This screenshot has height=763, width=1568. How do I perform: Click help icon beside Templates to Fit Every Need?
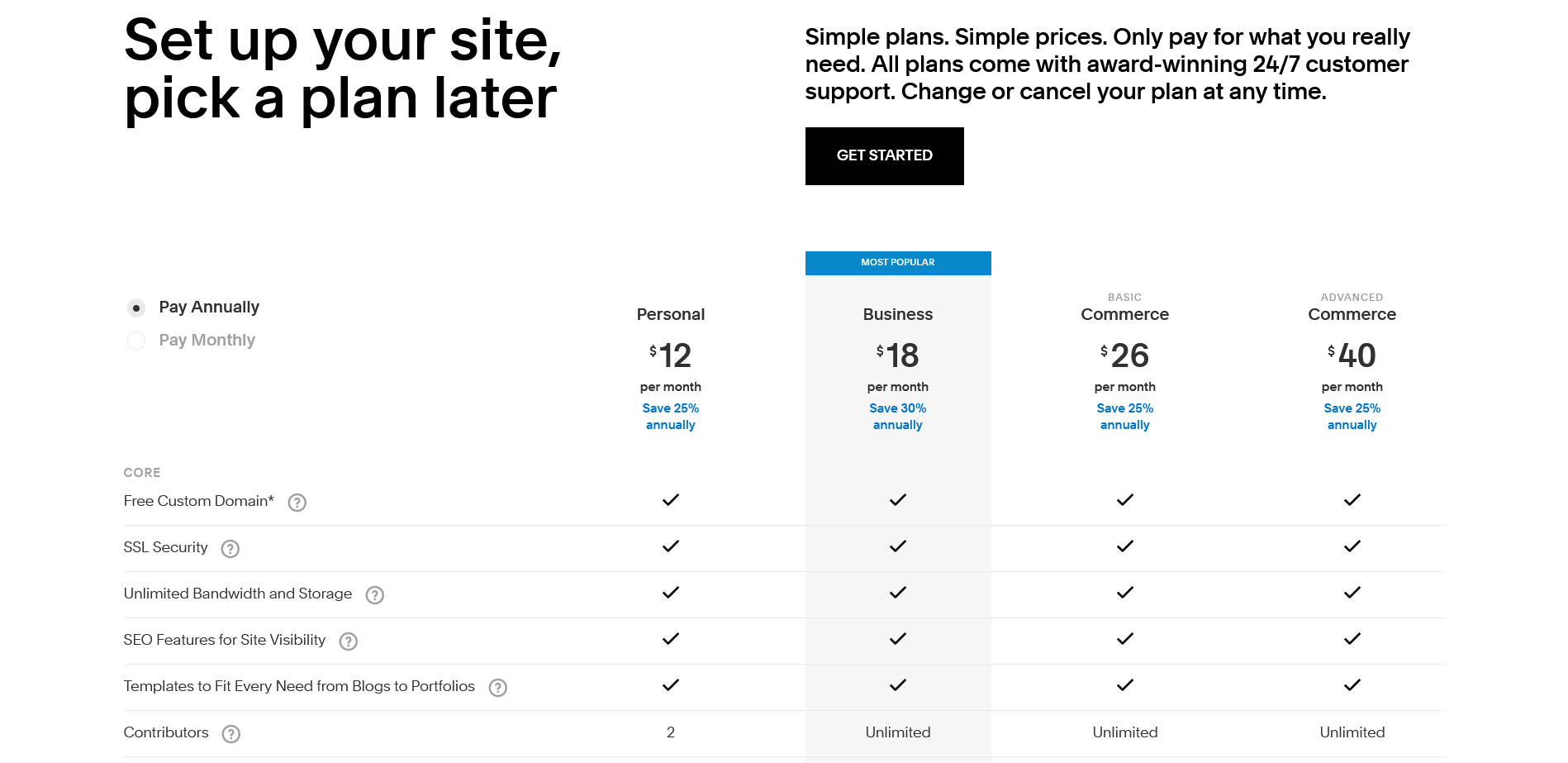(498, 688)
